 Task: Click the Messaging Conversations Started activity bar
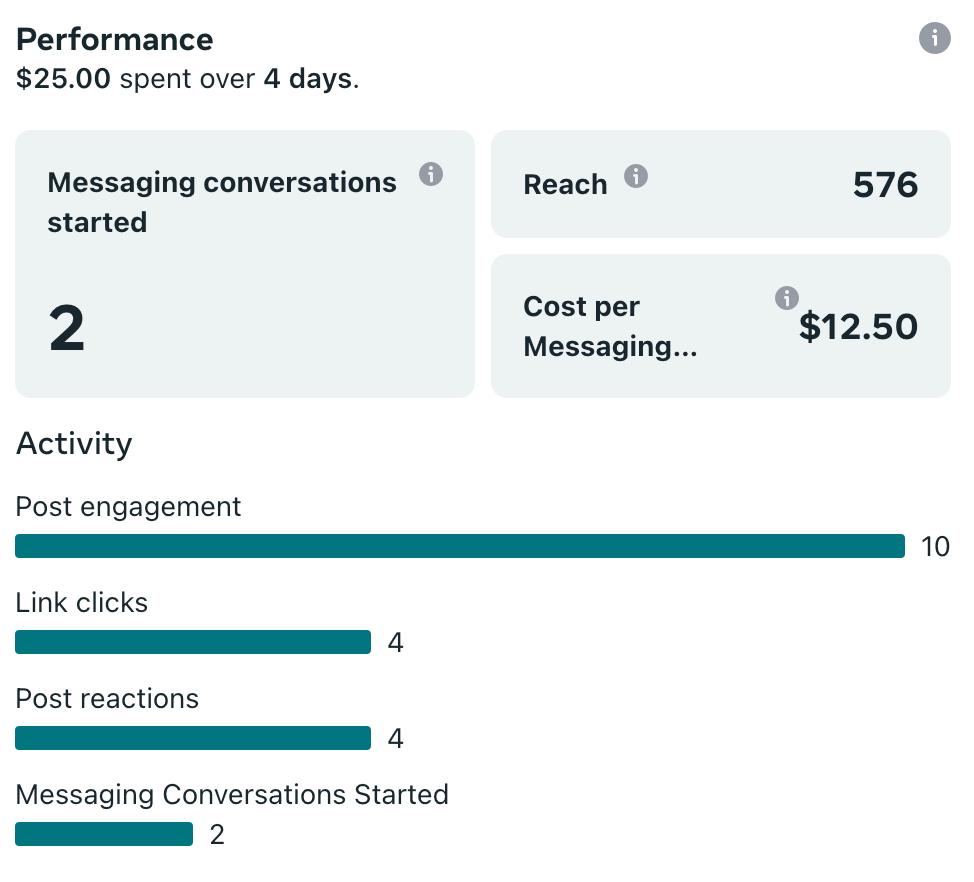(104, 834)
